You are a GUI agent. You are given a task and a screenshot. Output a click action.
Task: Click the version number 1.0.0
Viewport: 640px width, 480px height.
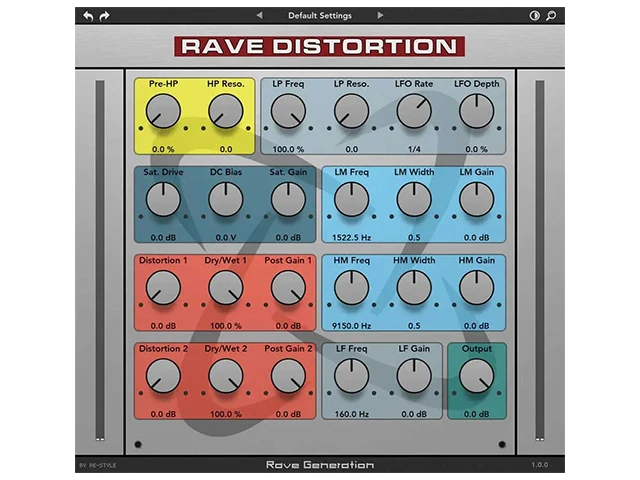540,465
